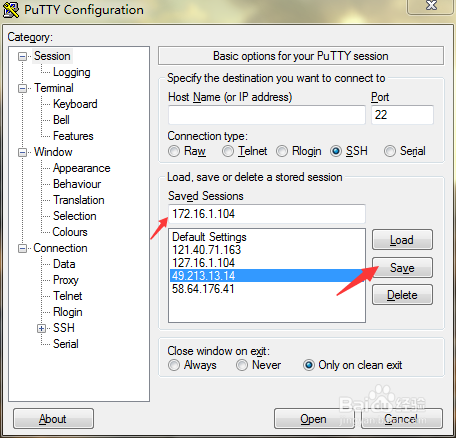Viewport: 456px width, 438px height.
Task: Click the PuTTY icon in the title bar
Action: [x=11, y=10]
